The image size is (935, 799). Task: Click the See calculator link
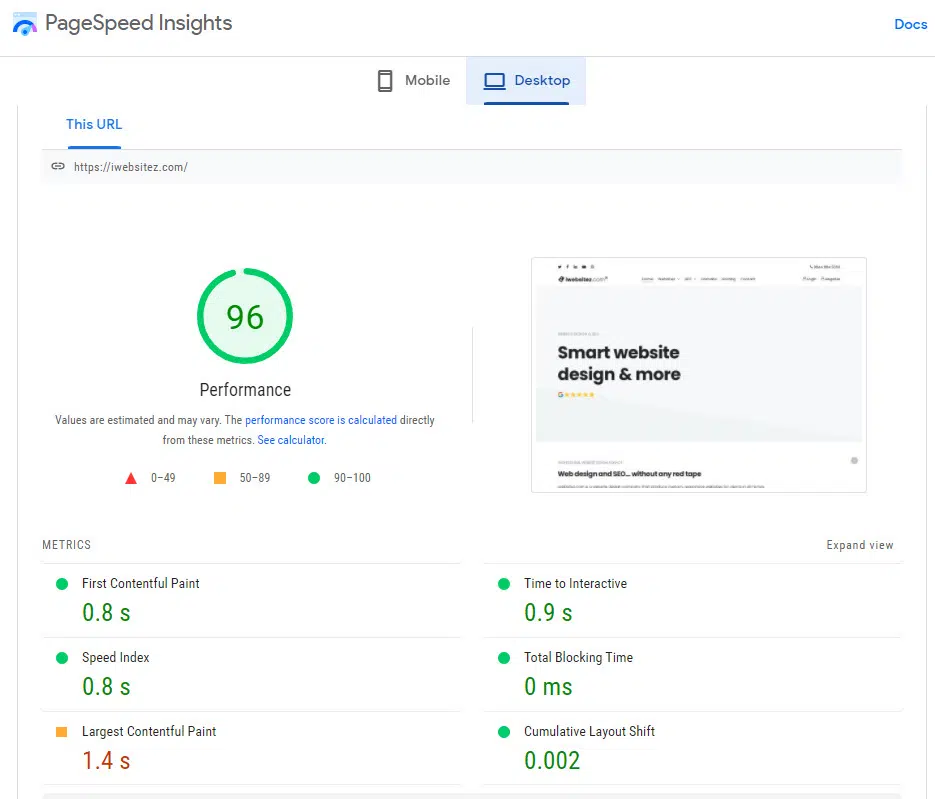click(291, 439)
